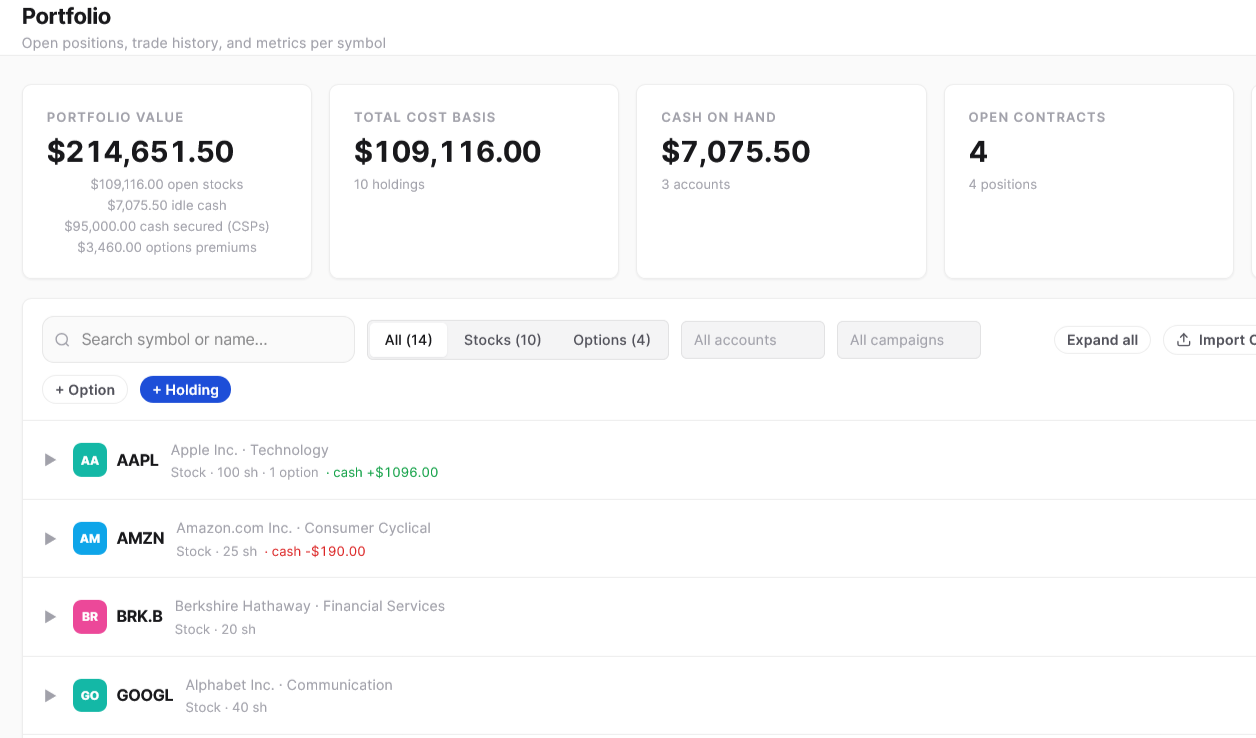This screenshot has width=1256, height=738.
Task: Switch to the Options (4) tab
Action: click(x=612, y=340)
